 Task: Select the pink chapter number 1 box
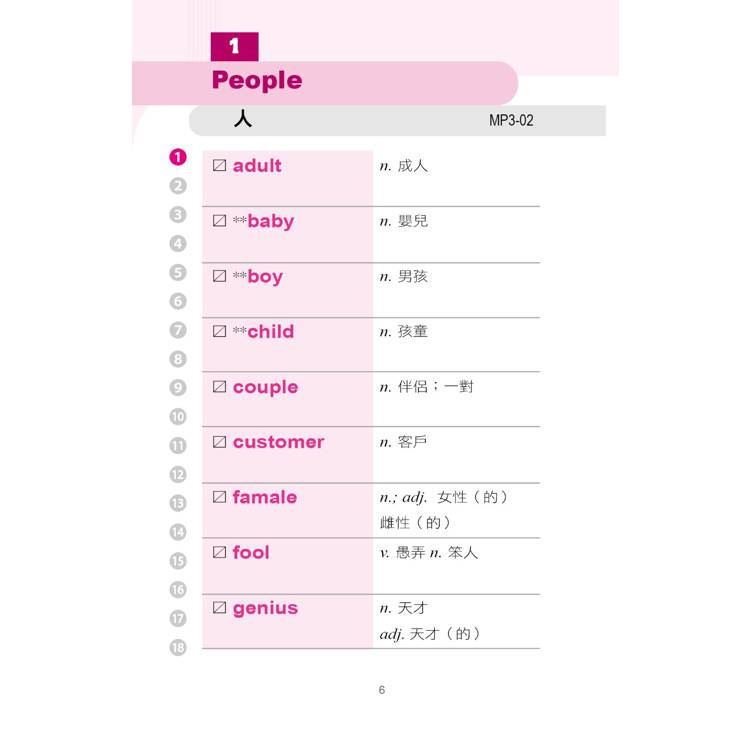234,46
